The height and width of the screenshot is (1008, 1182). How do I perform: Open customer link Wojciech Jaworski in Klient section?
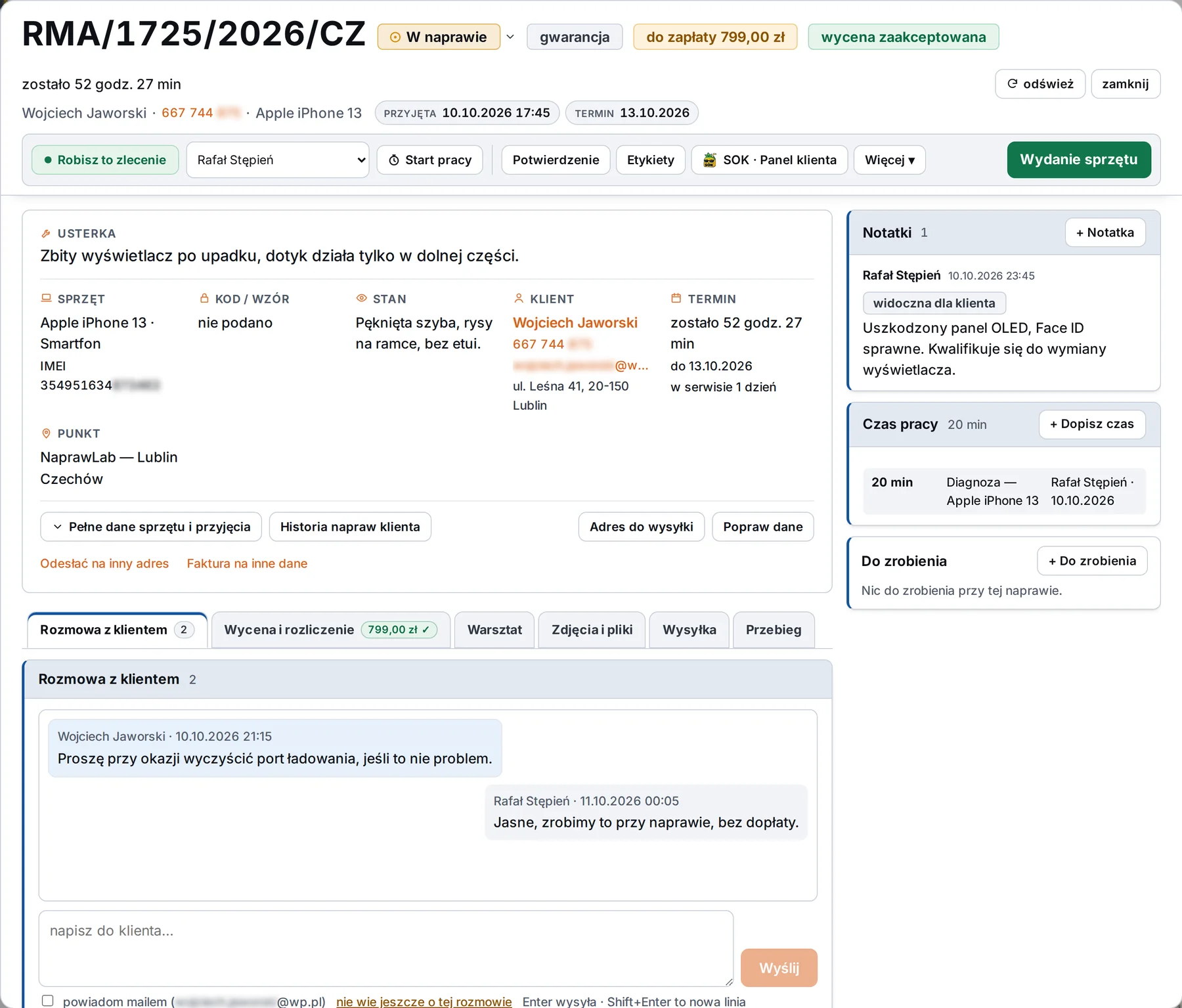click(x=575, y=322)
